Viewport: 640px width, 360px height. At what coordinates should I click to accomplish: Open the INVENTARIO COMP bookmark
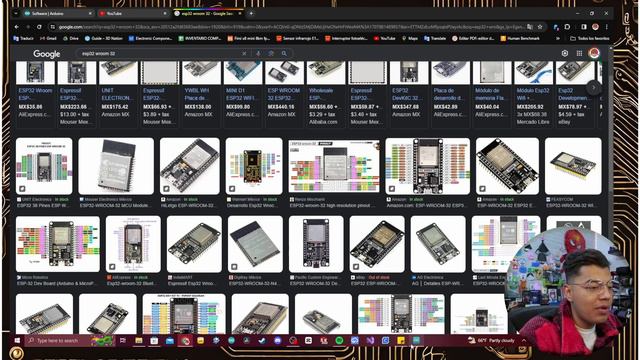coord(200,38)
